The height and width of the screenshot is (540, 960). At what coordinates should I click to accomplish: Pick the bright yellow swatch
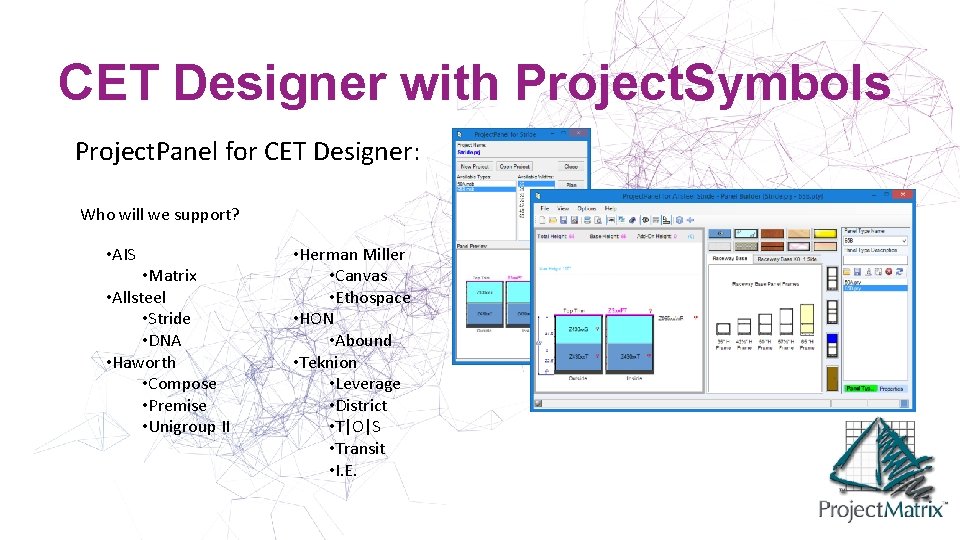[x=825, y=233]
